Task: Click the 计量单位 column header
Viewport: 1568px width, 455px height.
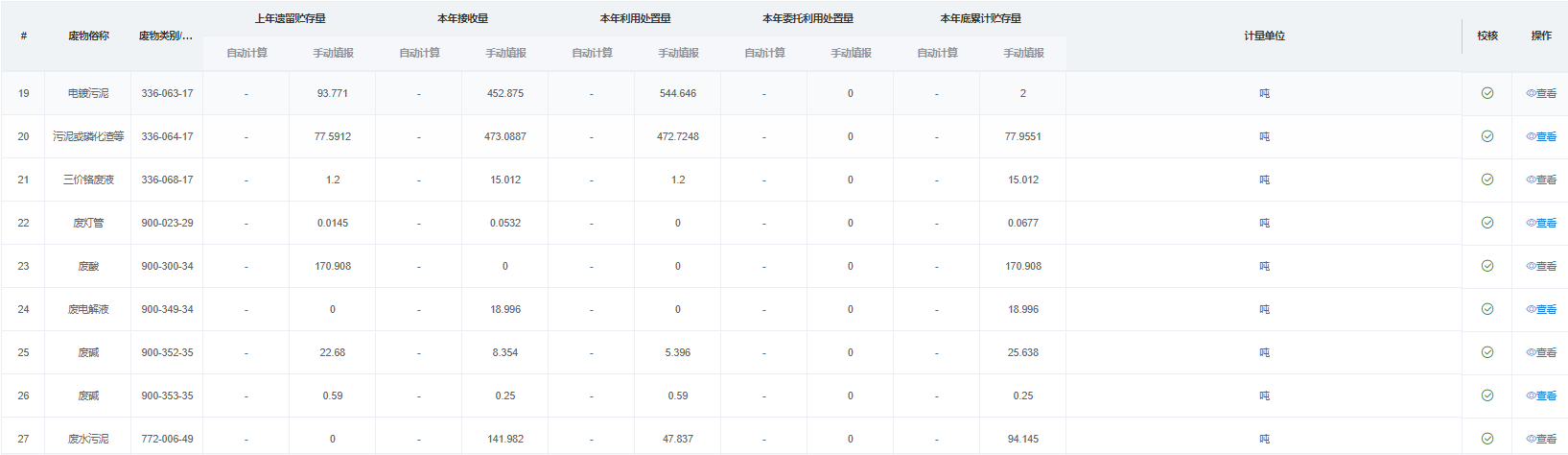Action: tap(1264, 36)
